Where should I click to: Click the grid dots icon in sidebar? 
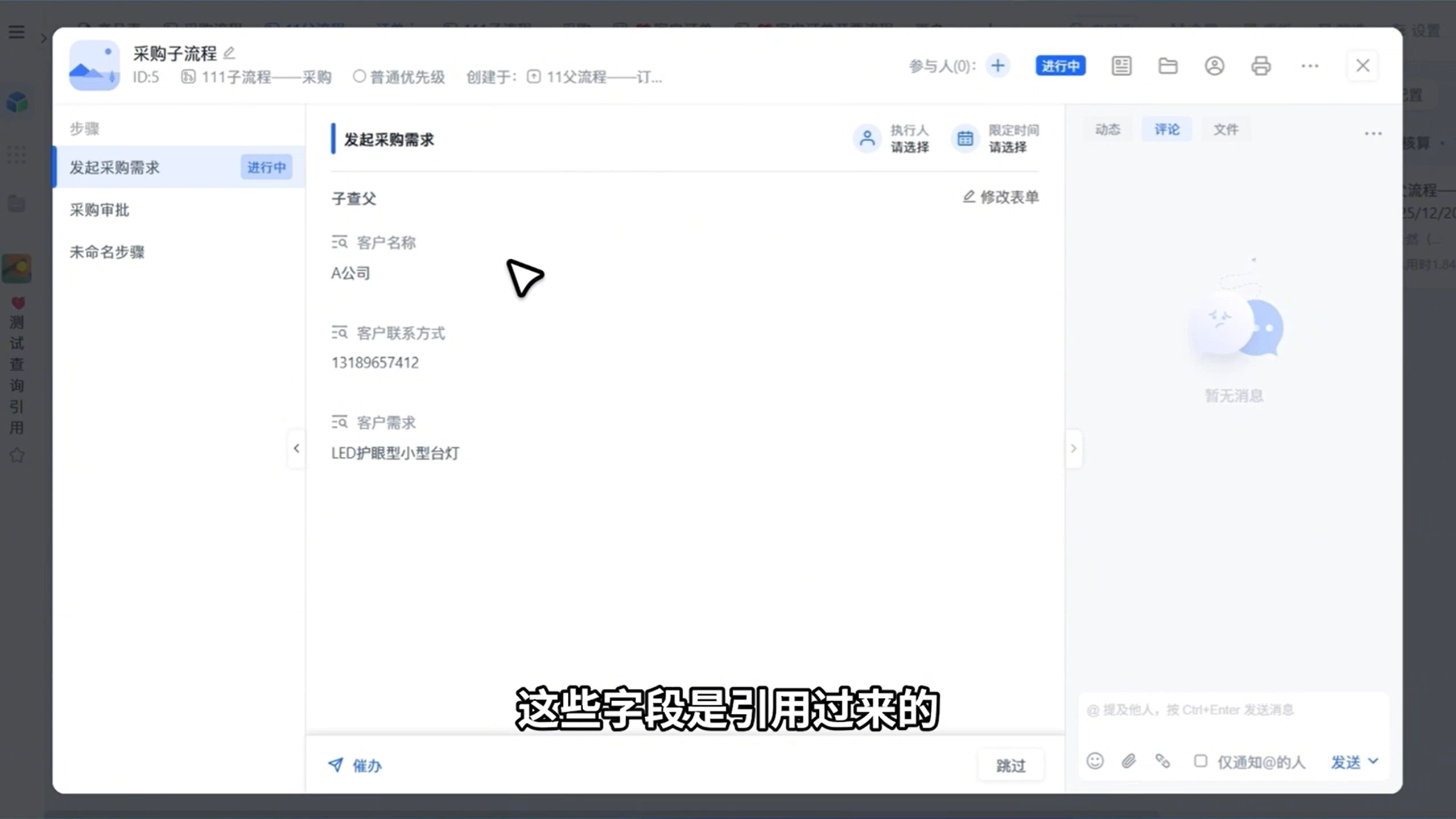coord(17,154)
